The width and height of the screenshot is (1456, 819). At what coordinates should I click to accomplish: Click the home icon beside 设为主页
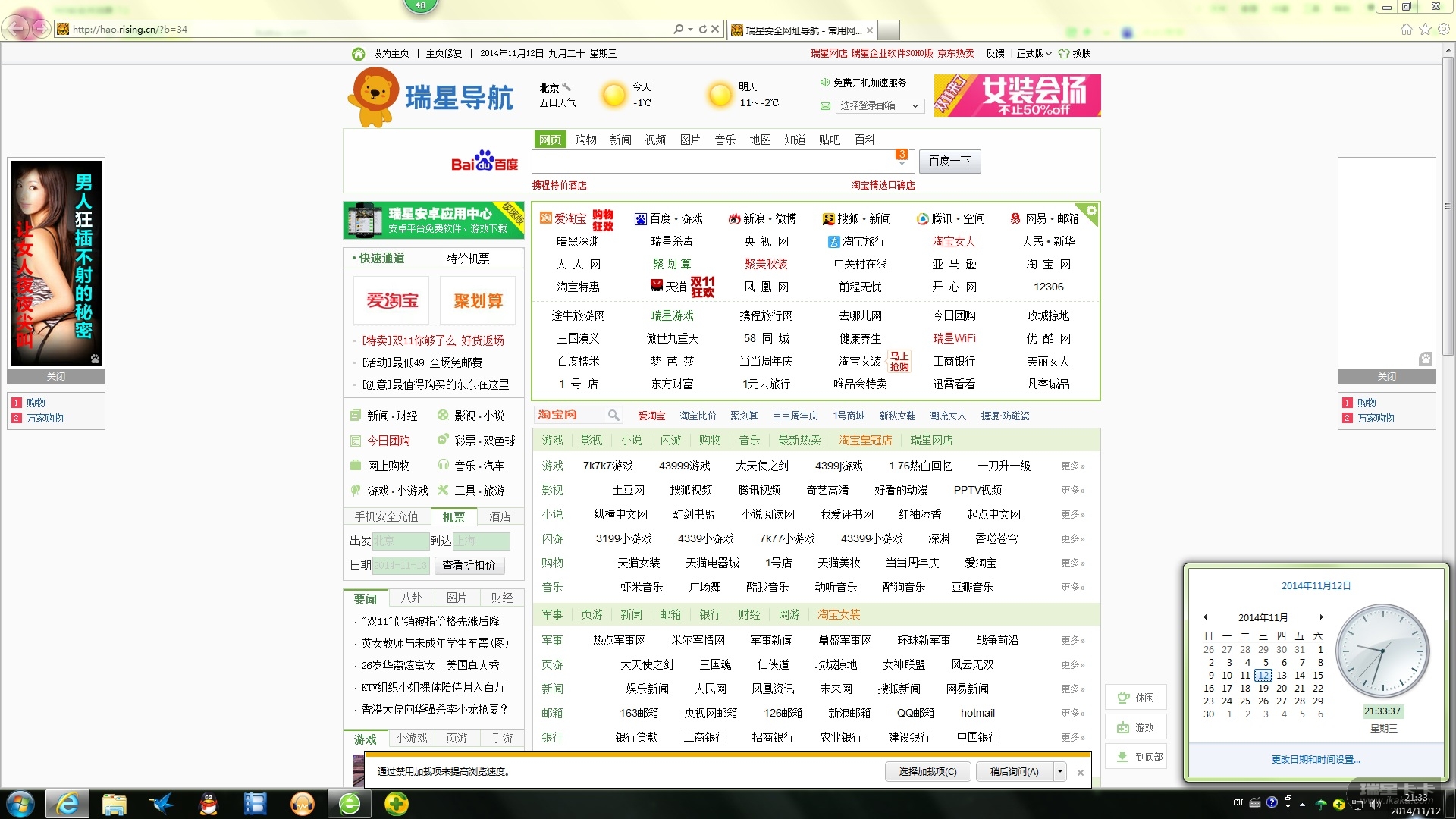(358, 54)
